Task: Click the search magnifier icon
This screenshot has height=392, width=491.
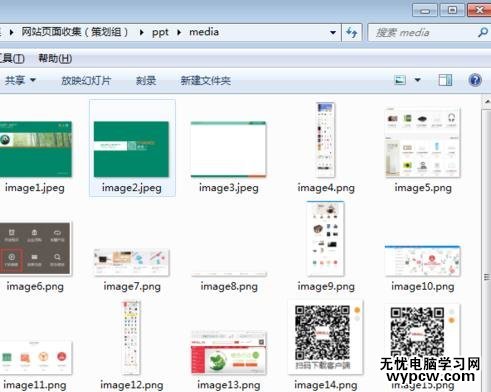Action: click(x=482, y=32)
